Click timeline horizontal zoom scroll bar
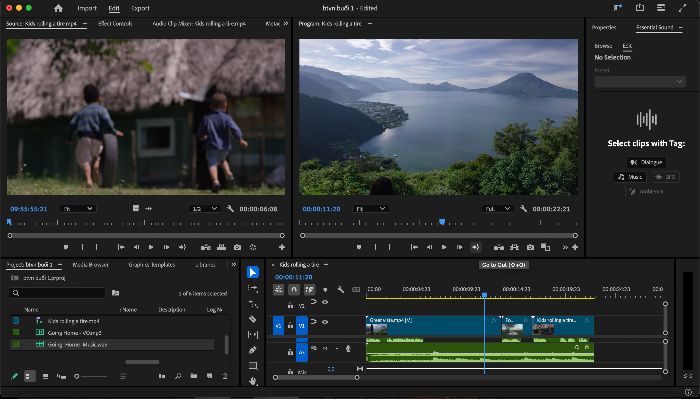This screenshot has width=700, height=399. click(x=316, y=377)
